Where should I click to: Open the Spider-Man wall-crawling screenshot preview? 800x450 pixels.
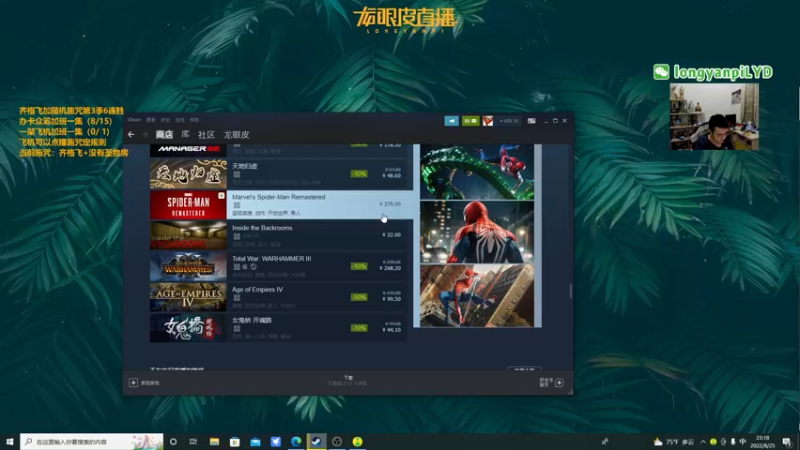(477, 295)
